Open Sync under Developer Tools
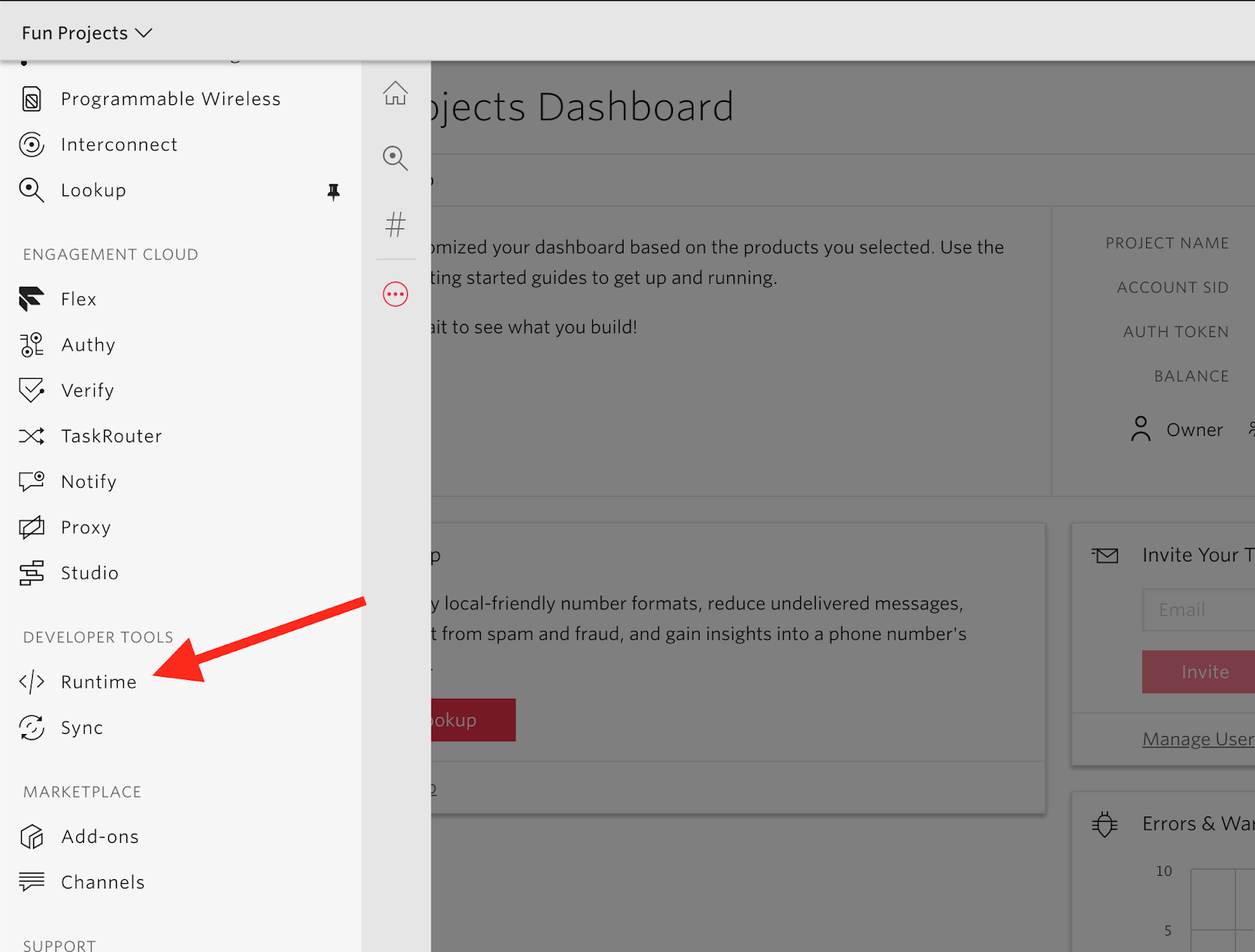 pos(82,728)
